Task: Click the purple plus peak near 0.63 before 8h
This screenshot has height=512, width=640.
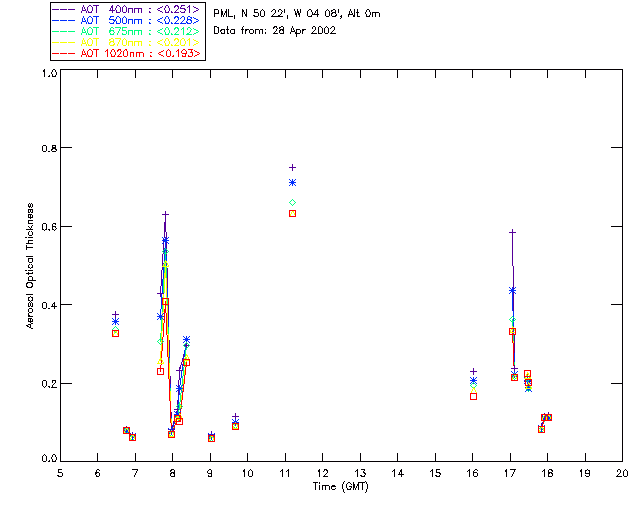Action: coord(165,214)
